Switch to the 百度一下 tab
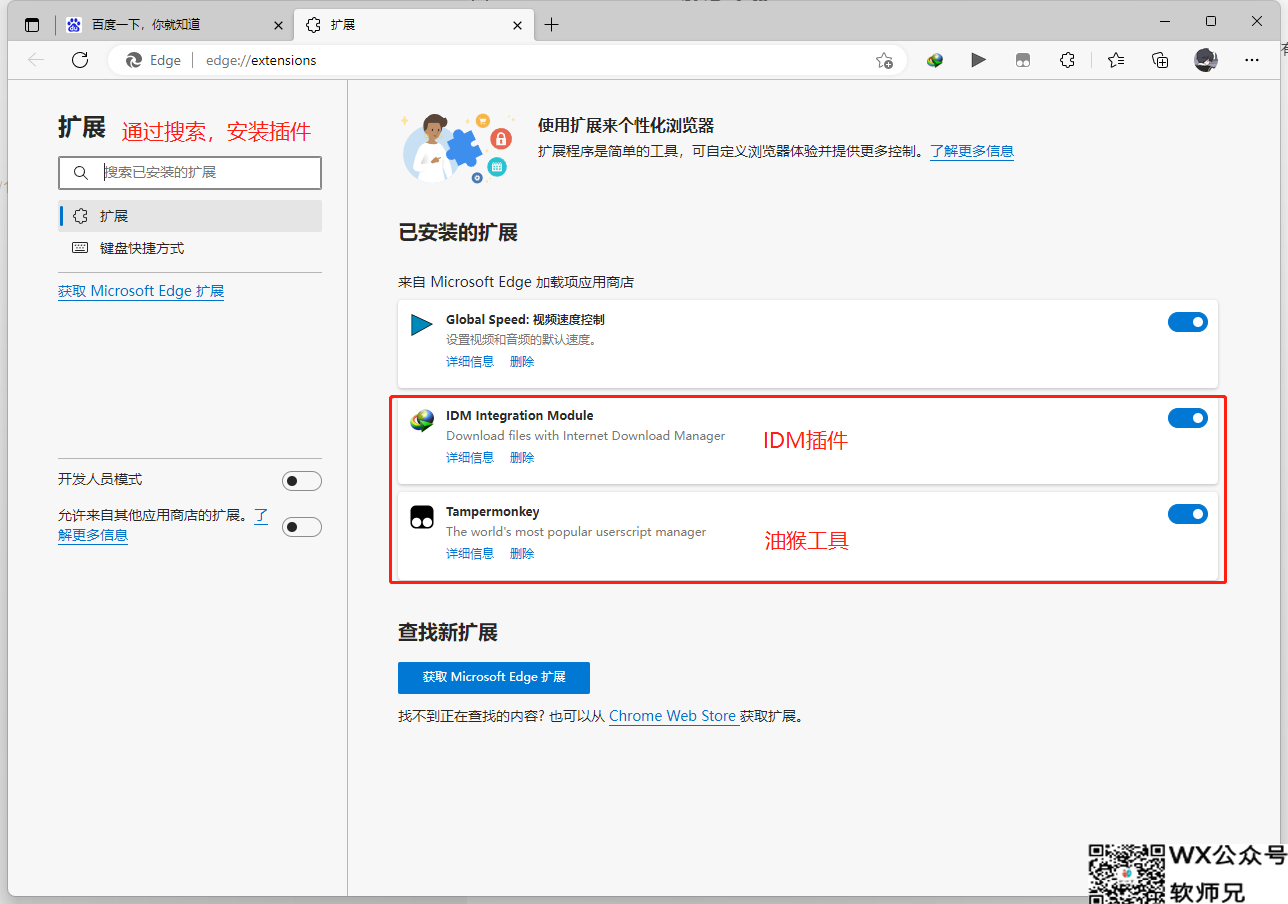The width and height of the screenshot is (1288, 904). pyautogui.click(x=175, y=25)
